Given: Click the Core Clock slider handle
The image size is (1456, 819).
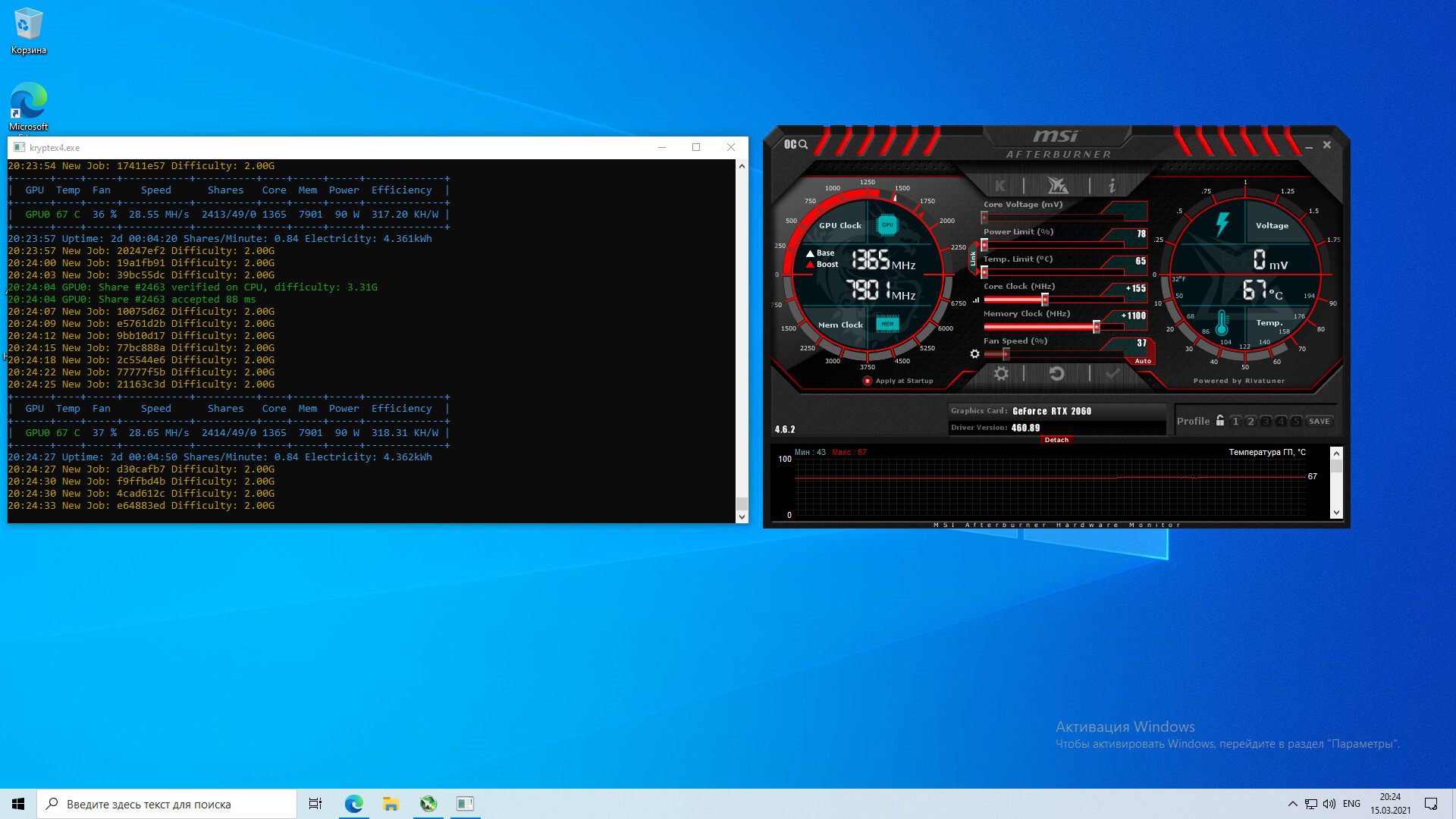Looking at the screenshot, I should coord(1045,300).
